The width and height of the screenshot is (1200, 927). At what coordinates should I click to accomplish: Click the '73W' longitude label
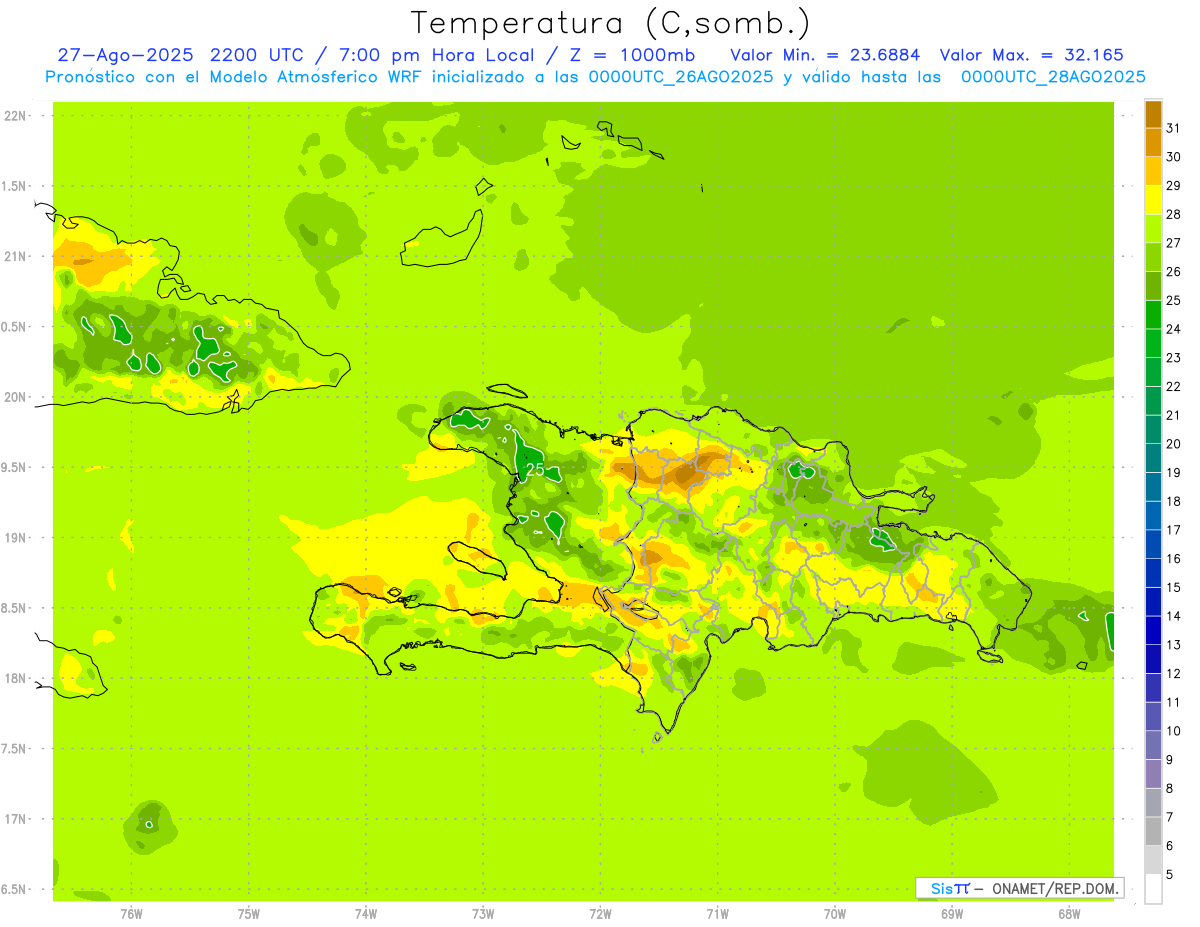tap(483, 914)
